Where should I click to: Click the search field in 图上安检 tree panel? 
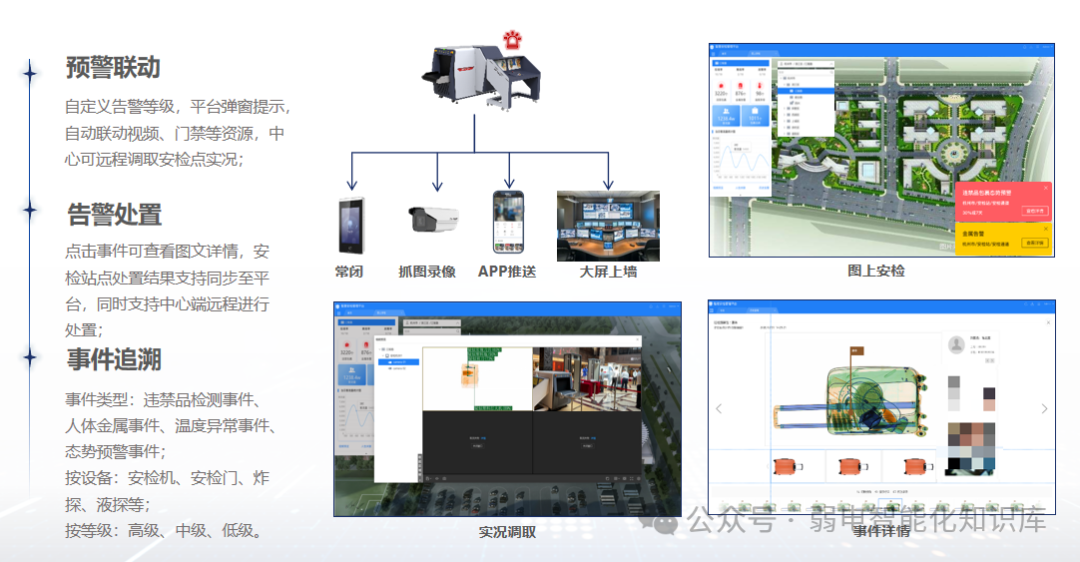tap(805, 72)
